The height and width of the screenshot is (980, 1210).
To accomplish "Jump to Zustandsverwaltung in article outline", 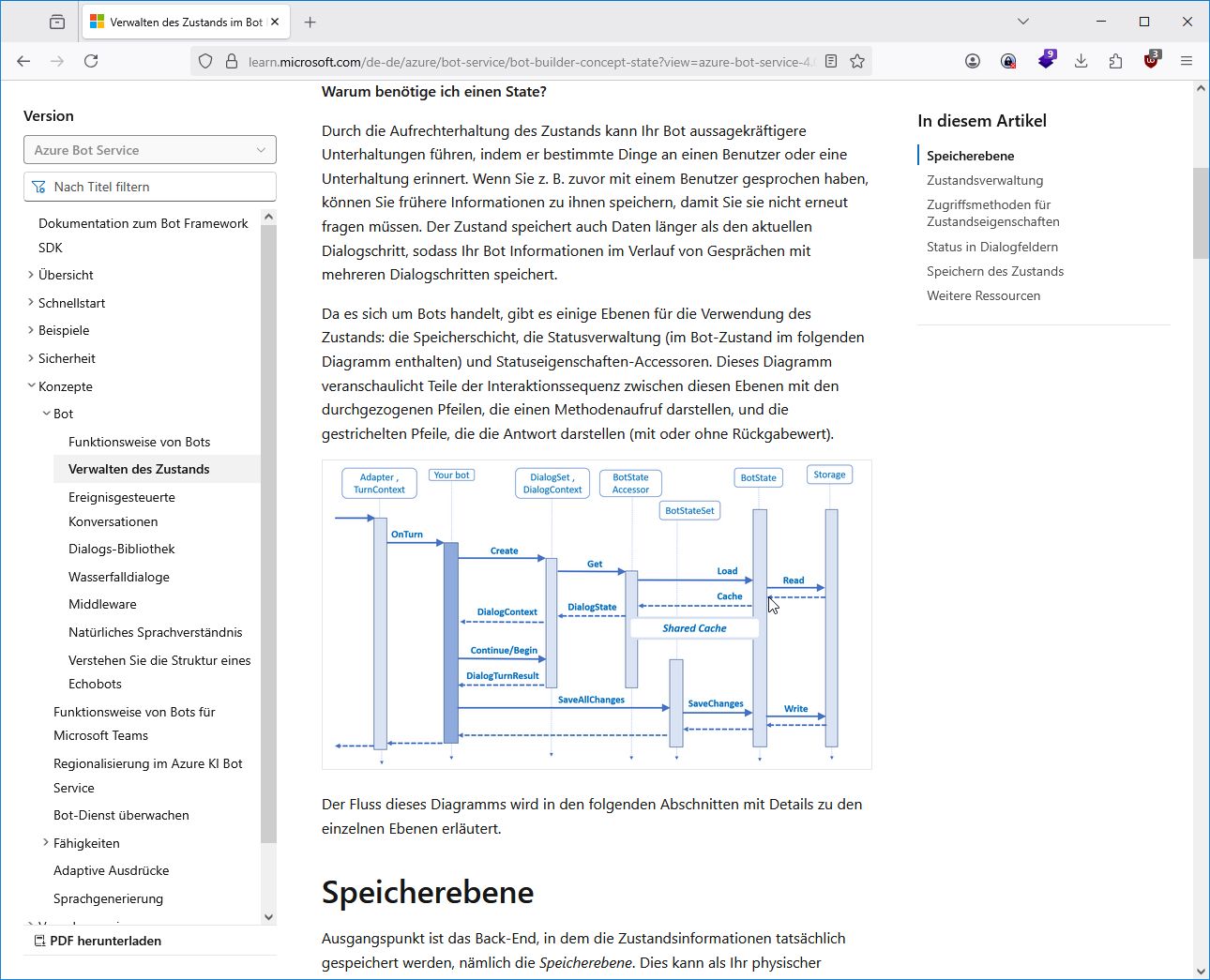I will click(x=985, y=180).
